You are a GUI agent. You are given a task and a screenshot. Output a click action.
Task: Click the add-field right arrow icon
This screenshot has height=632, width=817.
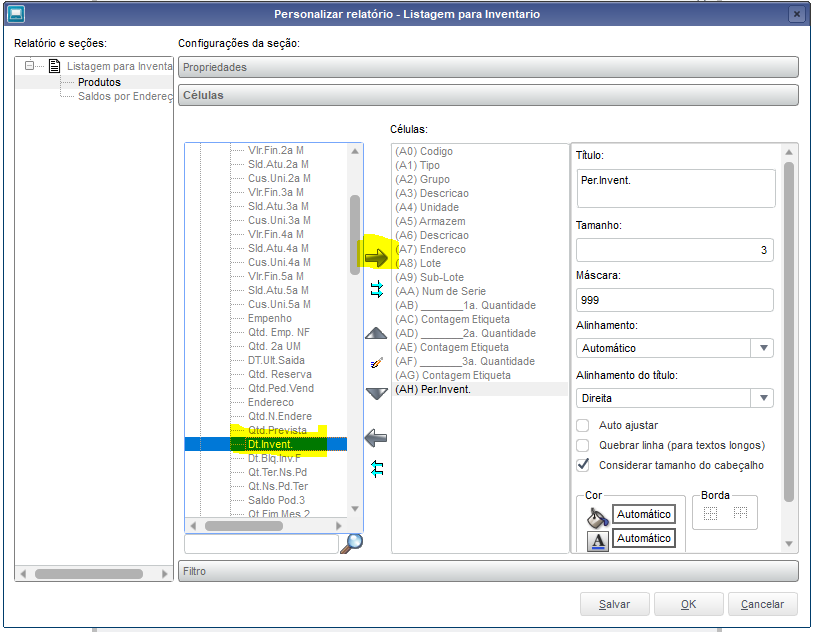coord(376,257)
